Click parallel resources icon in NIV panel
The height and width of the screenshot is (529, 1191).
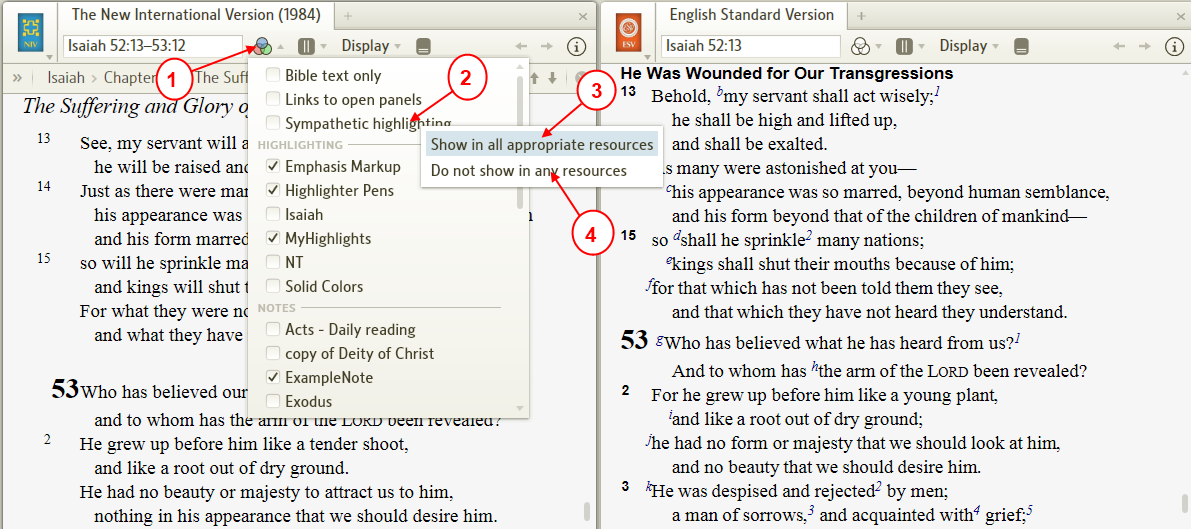click(306, 46)
